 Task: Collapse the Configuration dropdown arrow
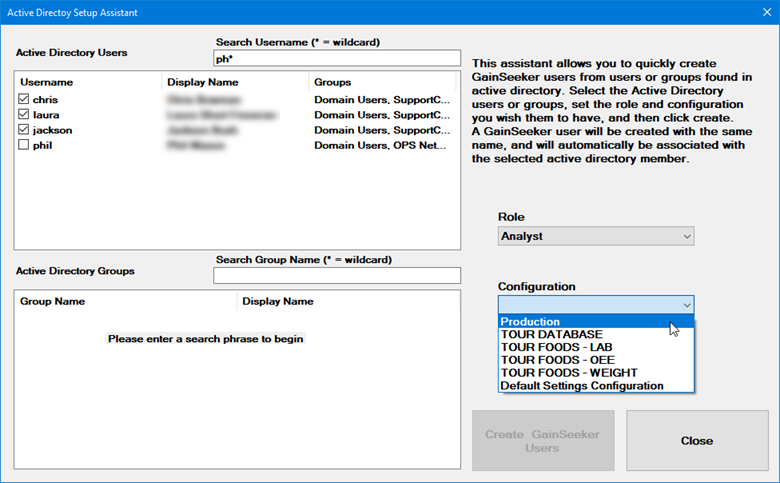pos(686,305)
